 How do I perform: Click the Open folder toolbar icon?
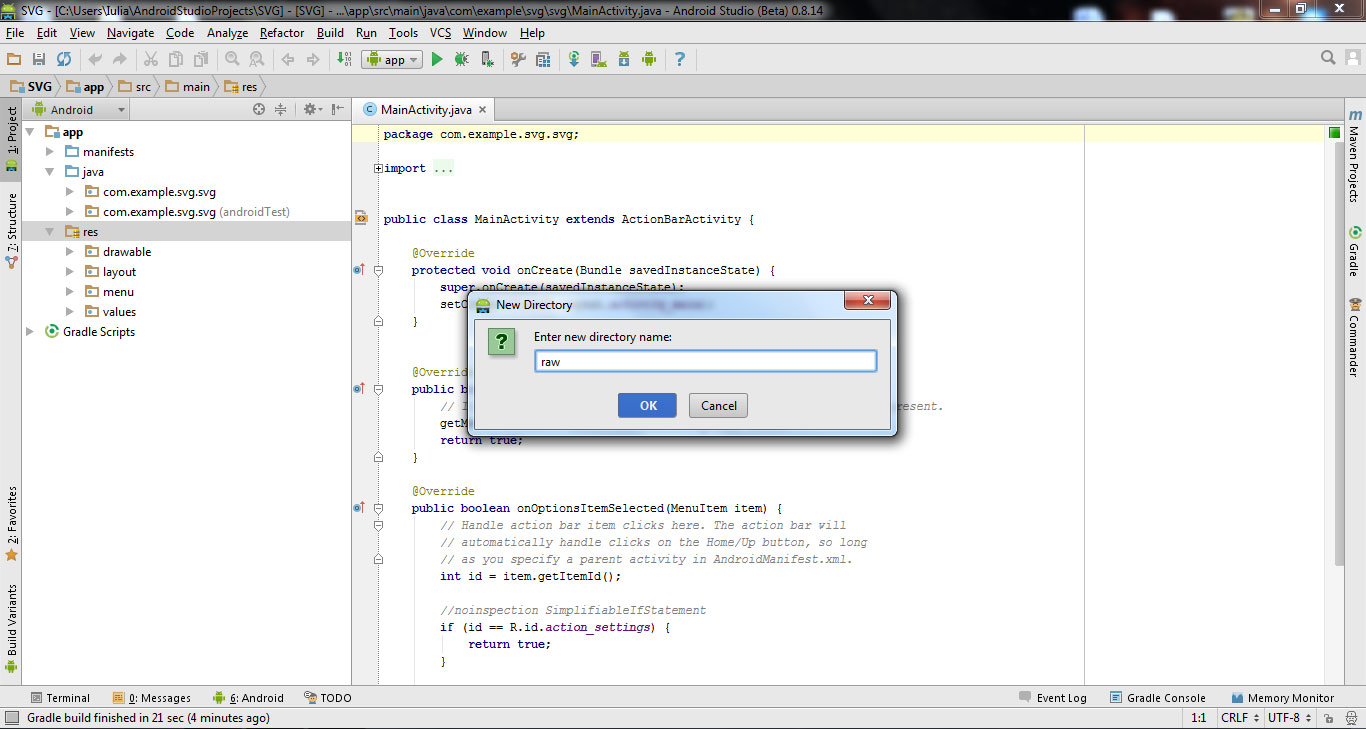[14, 60]
